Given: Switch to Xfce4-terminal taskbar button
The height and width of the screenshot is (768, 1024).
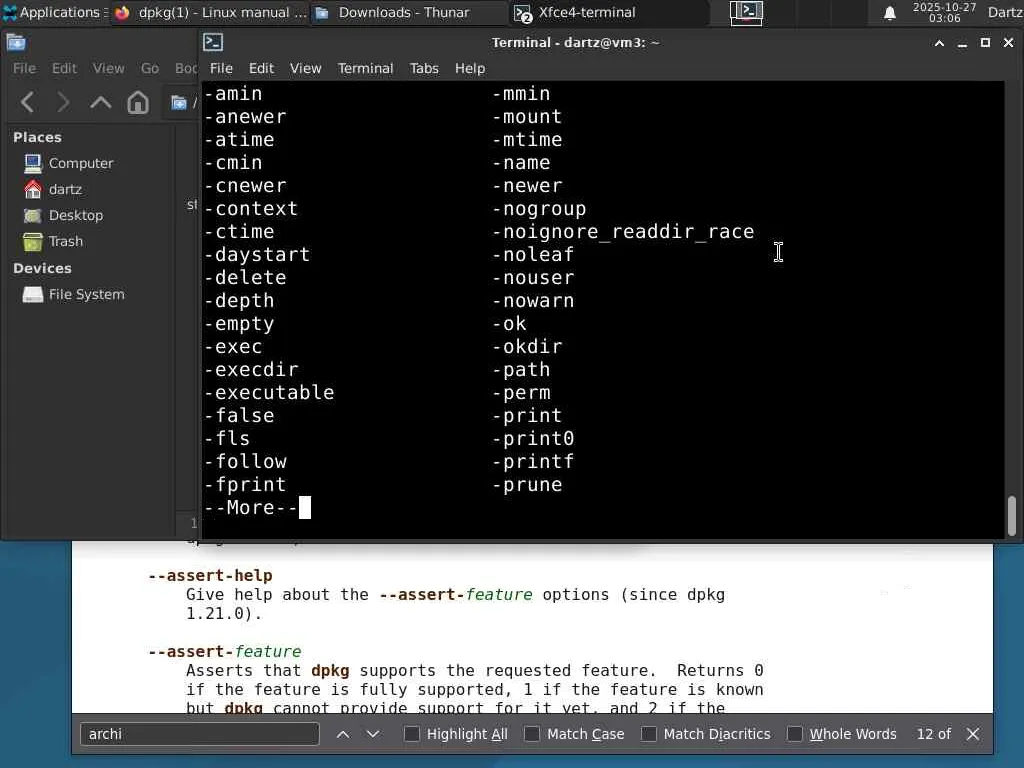Looking at the screenshot, I should point(609,12).
